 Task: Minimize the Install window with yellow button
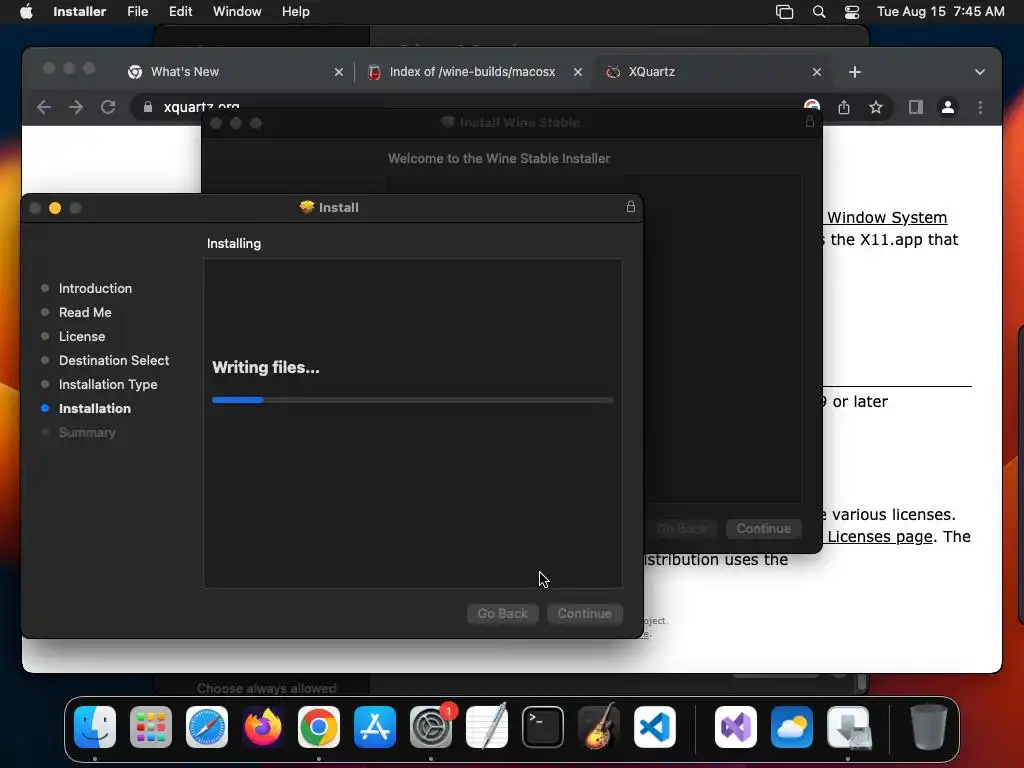[x=55, y=208]
